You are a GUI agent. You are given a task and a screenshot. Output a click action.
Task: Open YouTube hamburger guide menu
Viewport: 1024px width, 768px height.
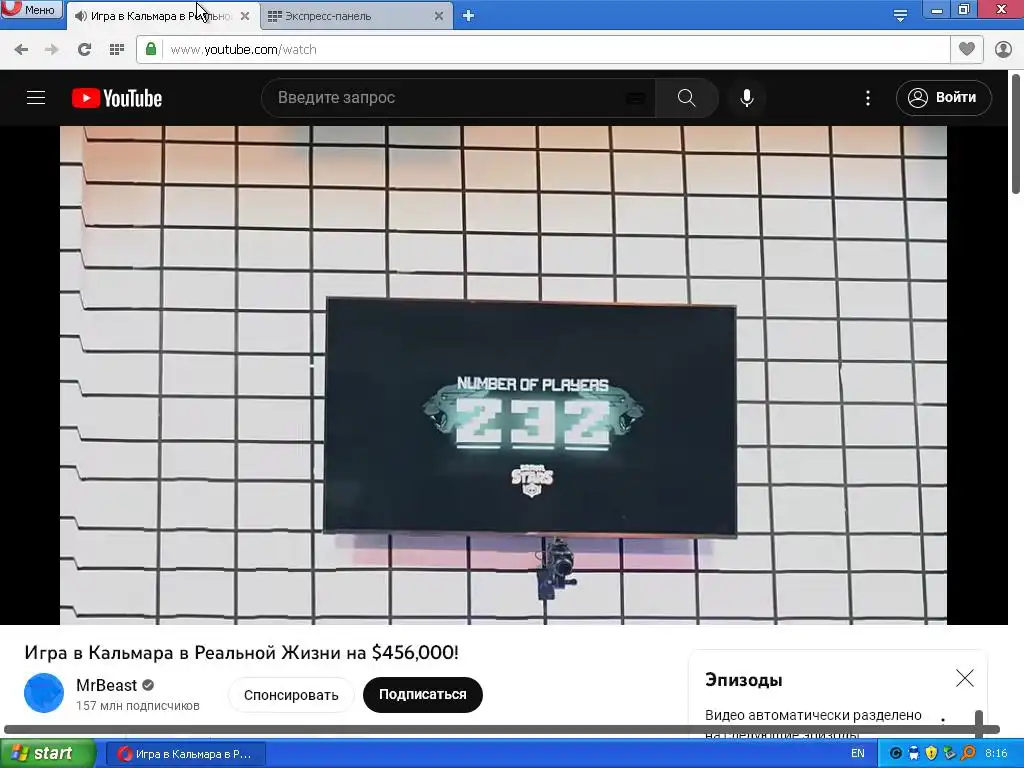coord(36,98)
